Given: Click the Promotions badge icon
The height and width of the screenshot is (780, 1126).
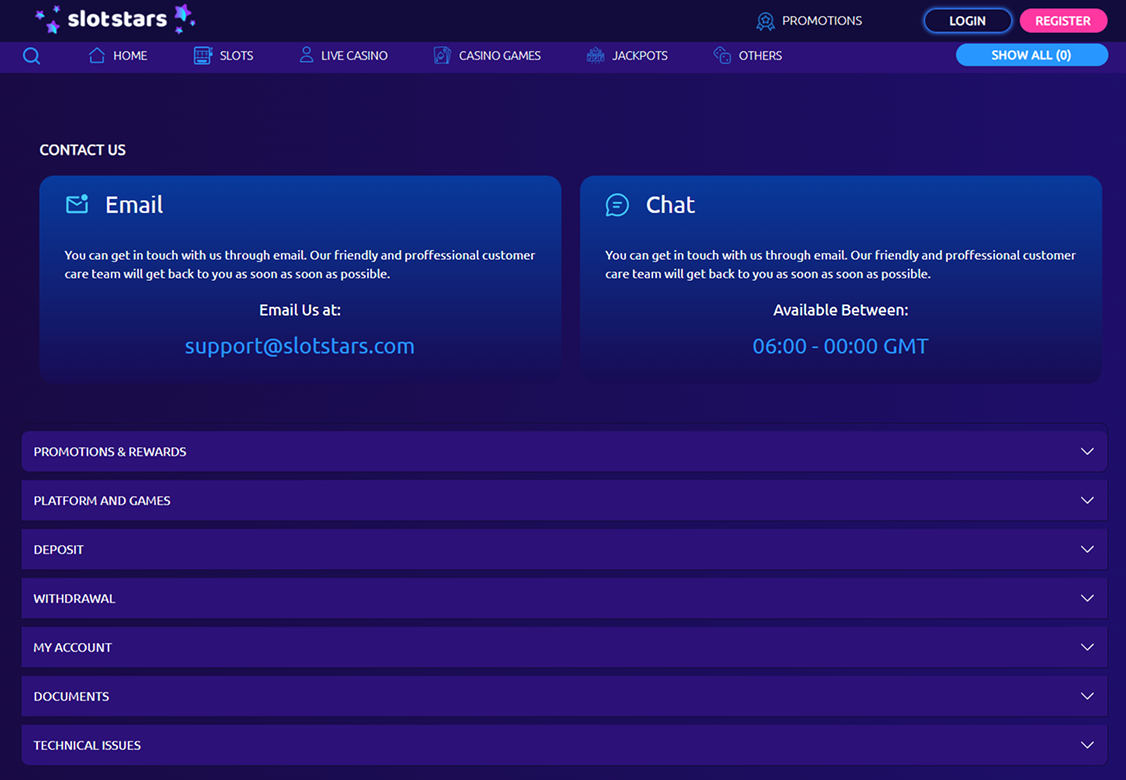Looking at the screenshot, I should 766,21.
